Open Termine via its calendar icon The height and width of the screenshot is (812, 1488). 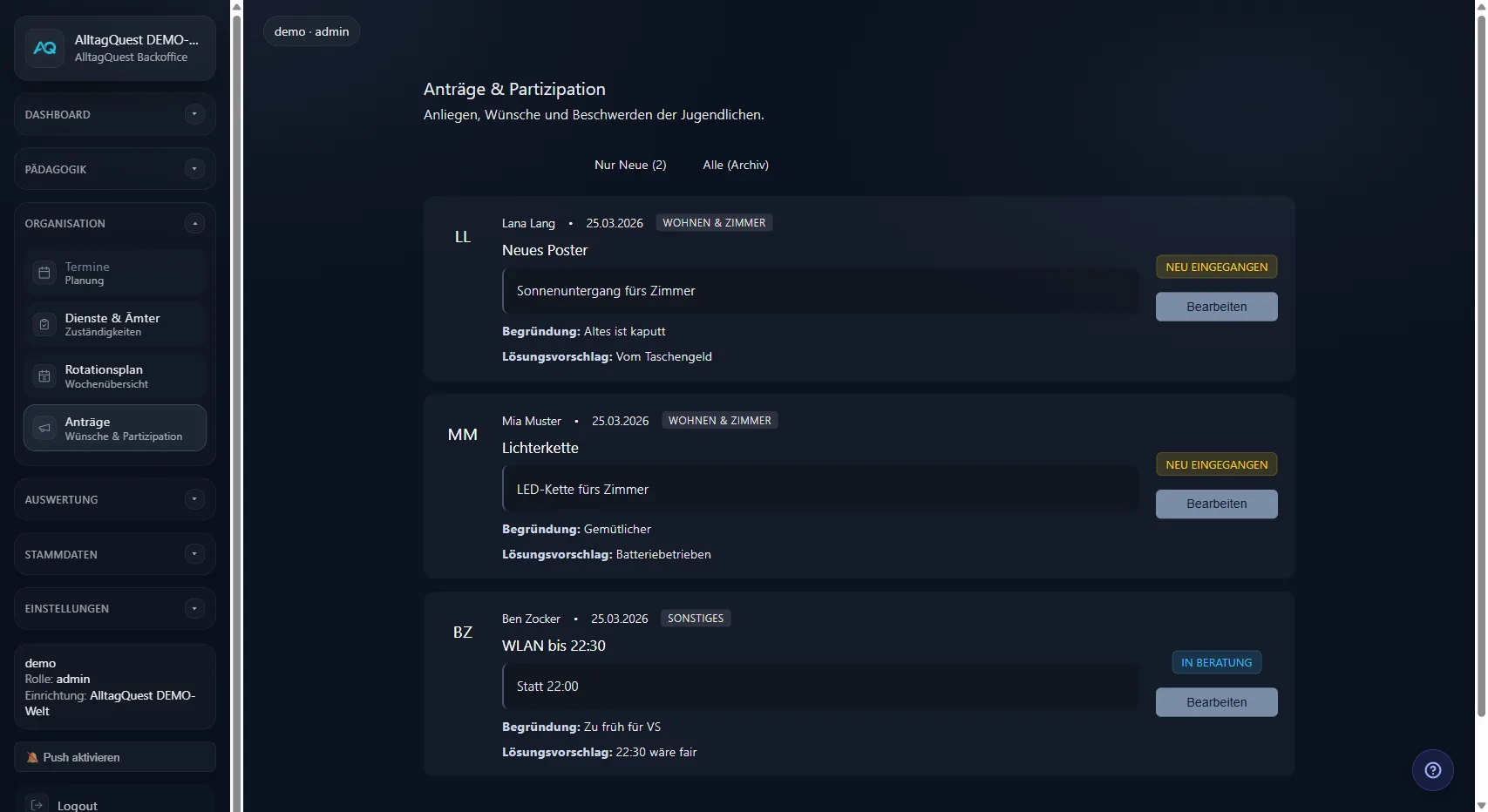(44, 273)
